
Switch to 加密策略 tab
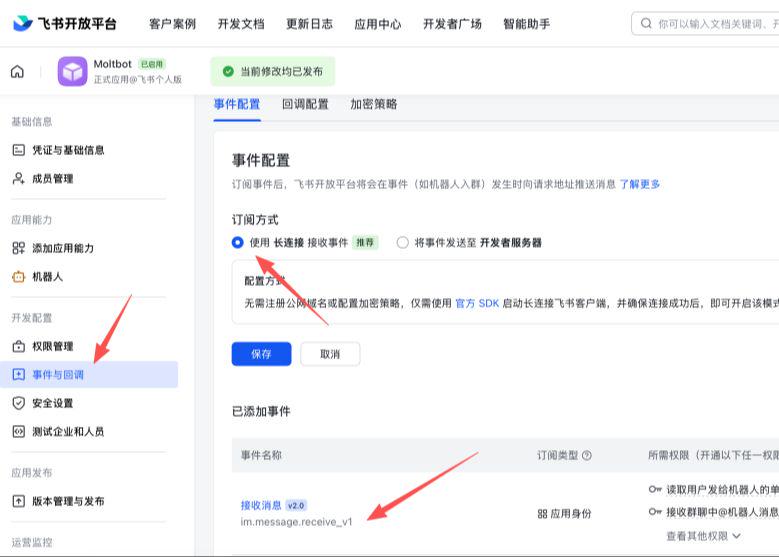point(374,104)
